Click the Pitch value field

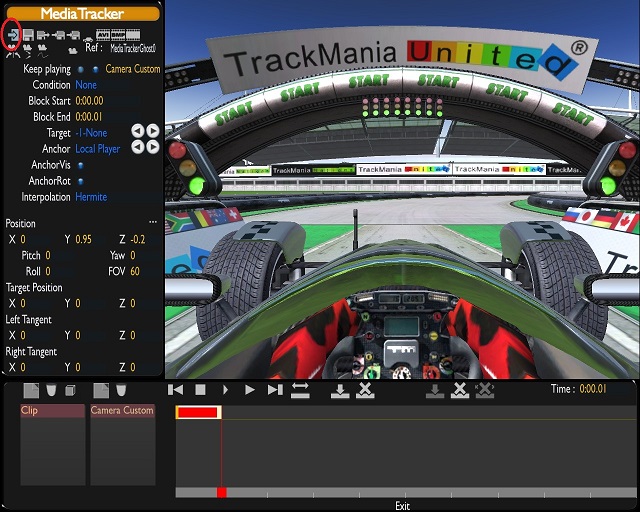tap(48, 256)
